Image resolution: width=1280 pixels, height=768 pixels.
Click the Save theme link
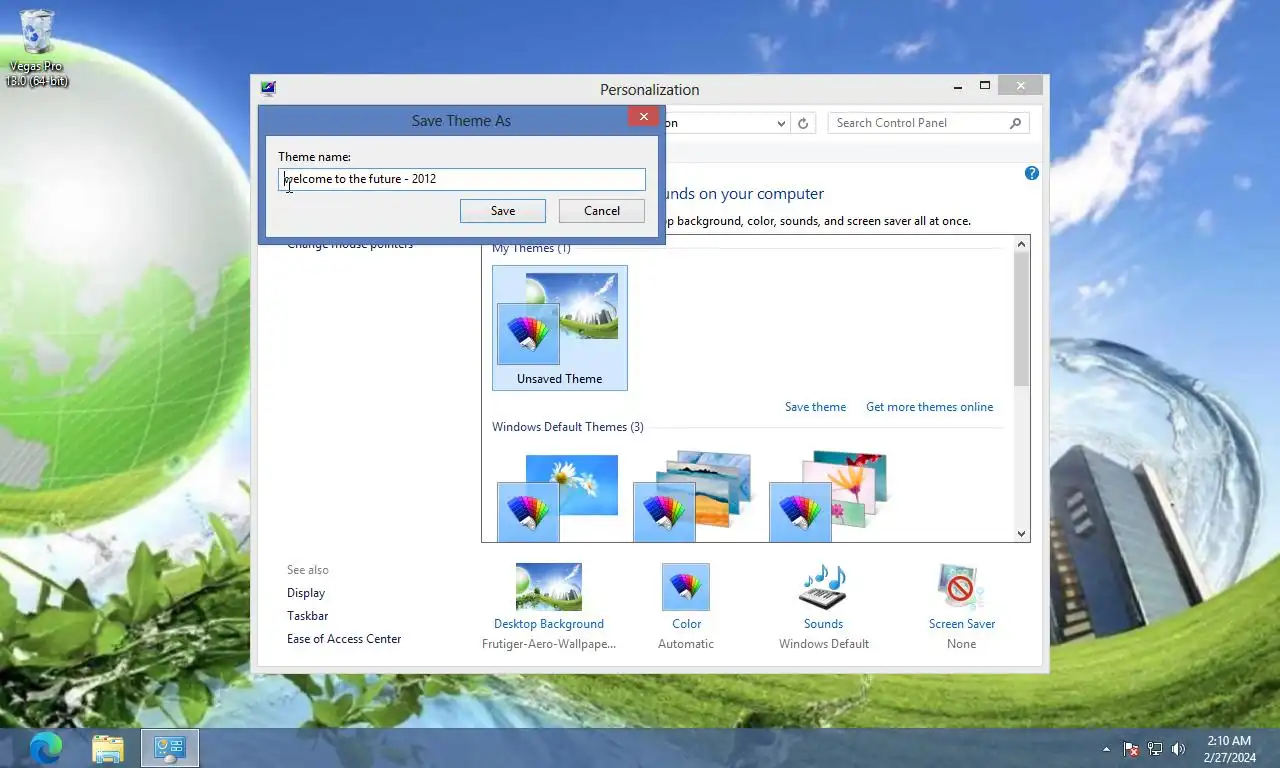(815, 407)
